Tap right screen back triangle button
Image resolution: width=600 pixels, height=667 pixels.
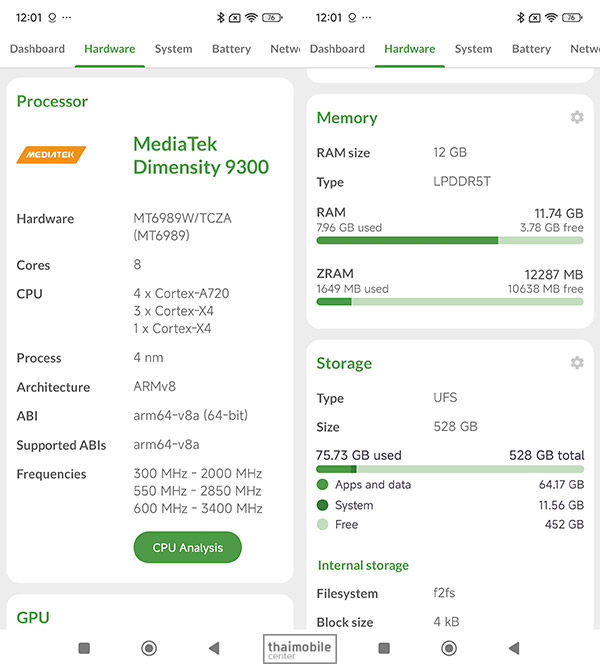point(514,648)
